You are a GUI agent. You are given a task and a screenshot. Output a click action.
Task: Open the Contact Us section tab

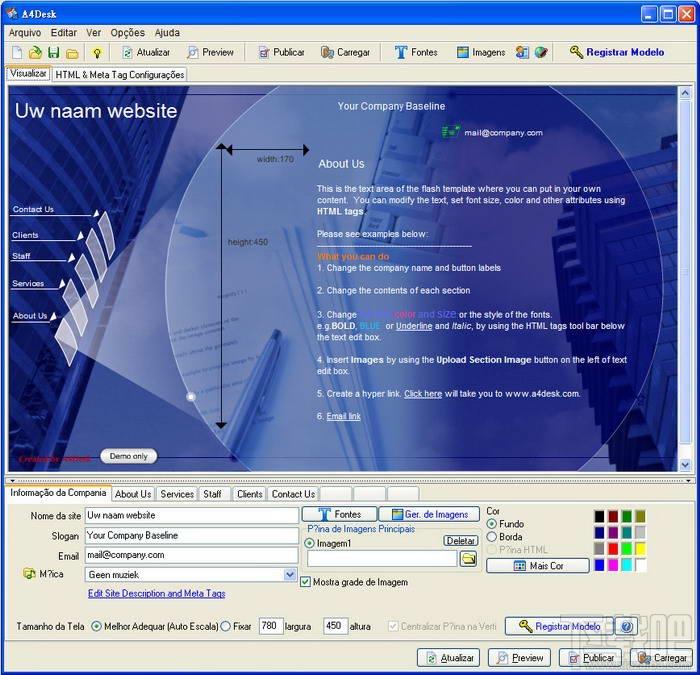coord(293,494)
